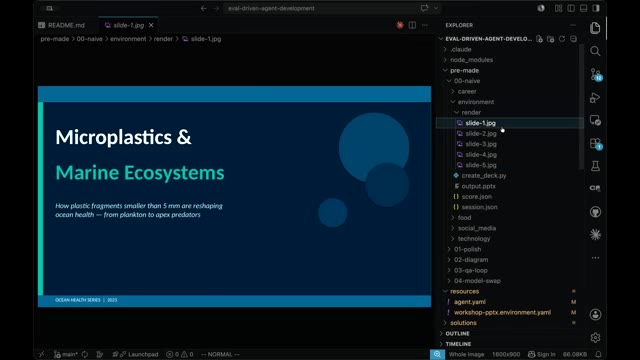Open chat dropdown arrow in title bar
The height and width of the screenshot is (360, 640).
point(436,8)
